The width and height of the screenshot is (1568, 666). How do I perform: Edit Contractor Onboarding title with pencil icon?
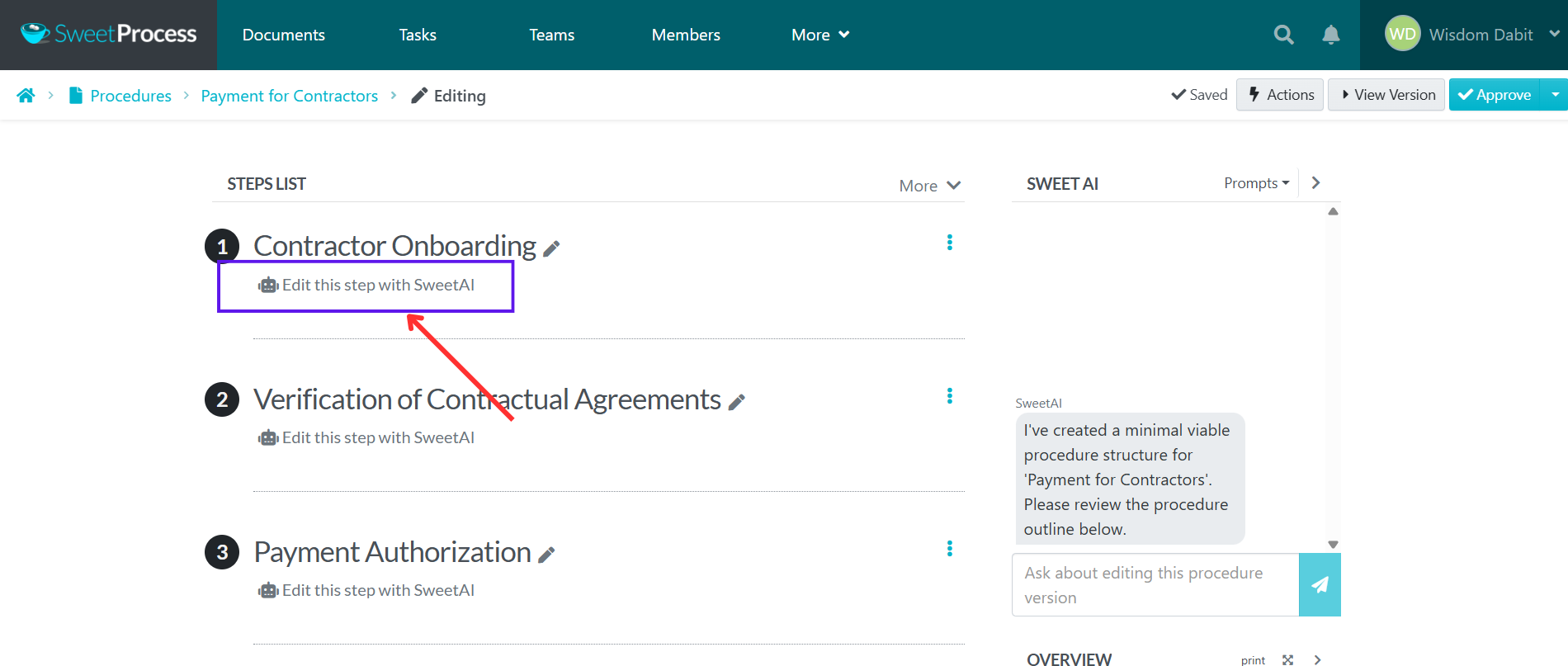click(x=552, y=248)
